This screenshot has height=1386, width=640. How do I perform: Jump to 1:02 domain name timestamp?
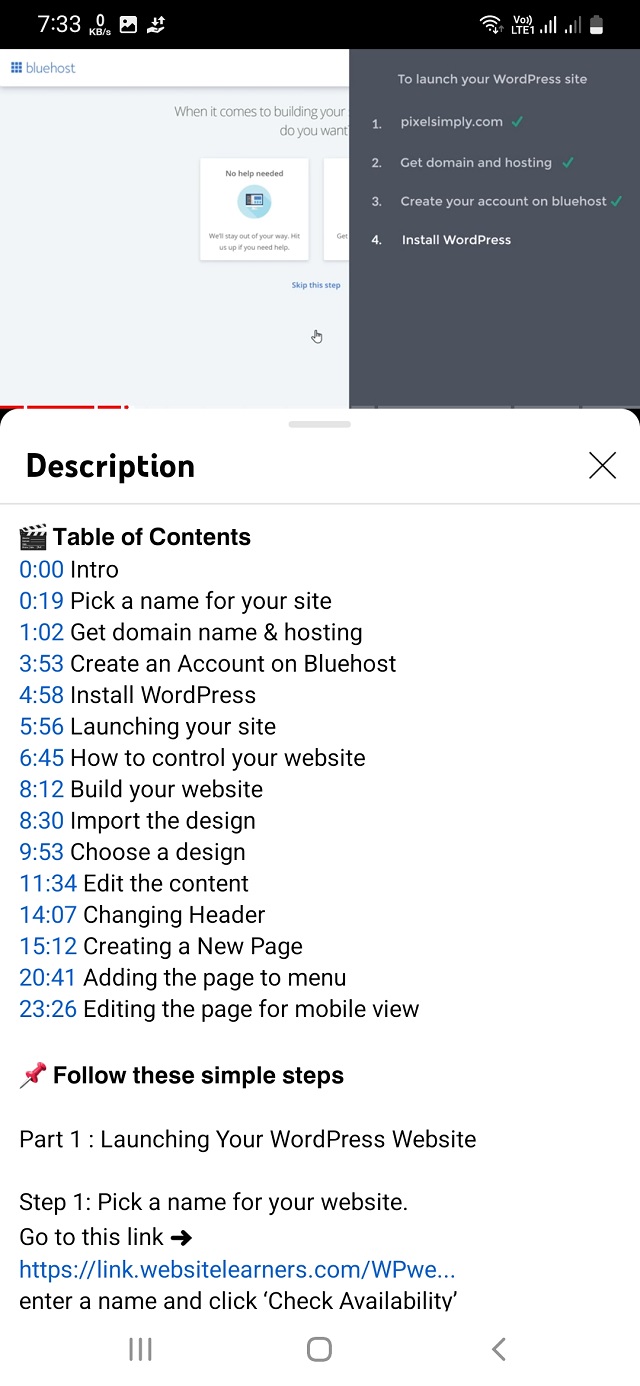pos(41,632)
